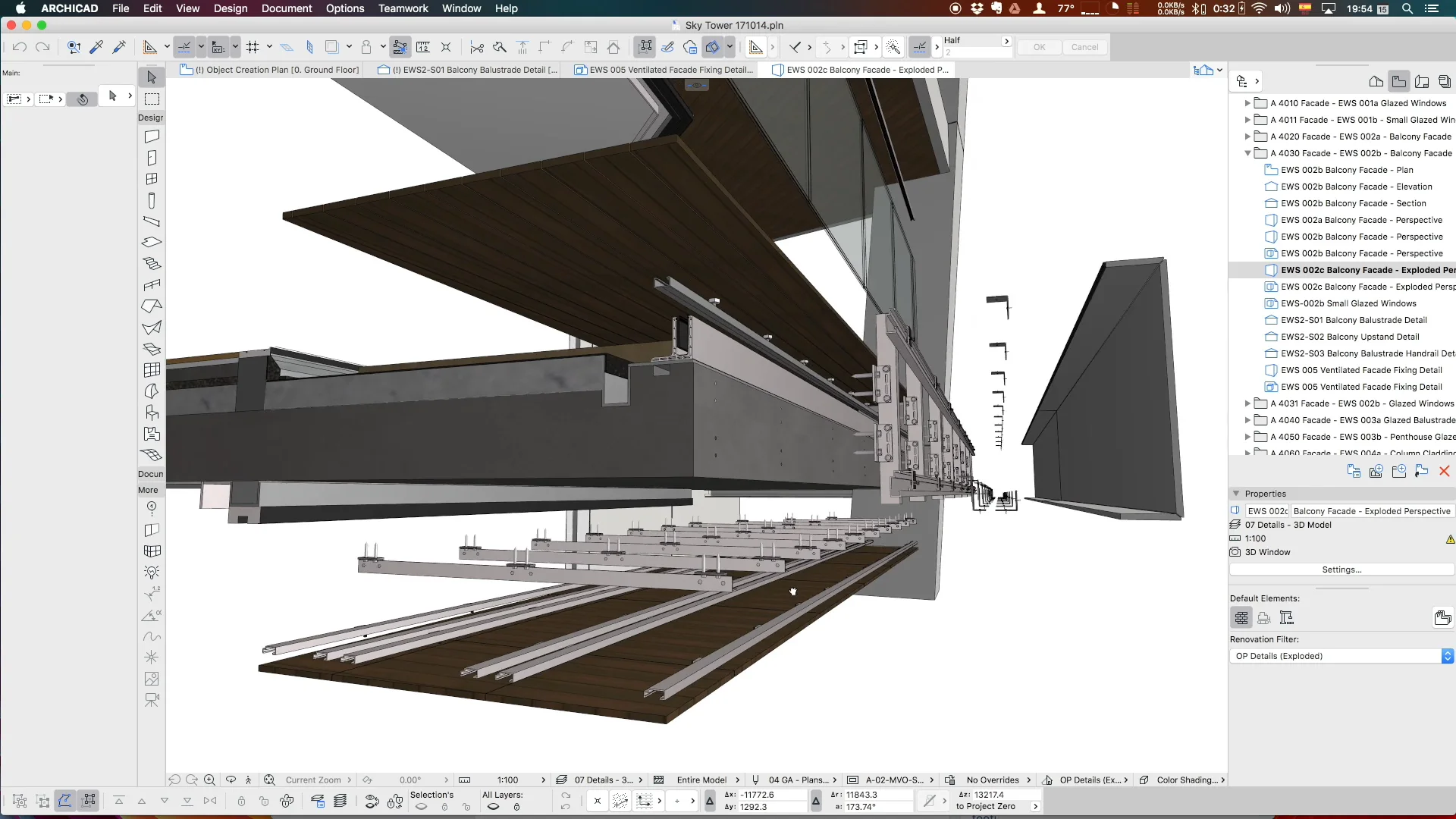The height and width of the screenshot is (819, 1456).
Task: Open the Design menu
Action: click(x=230, y=8)
